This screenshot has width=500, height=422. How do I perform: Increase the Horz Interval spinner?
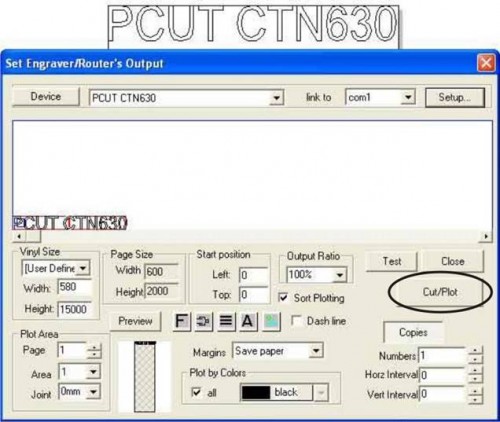pyautogui.click(x=475, y=371)
